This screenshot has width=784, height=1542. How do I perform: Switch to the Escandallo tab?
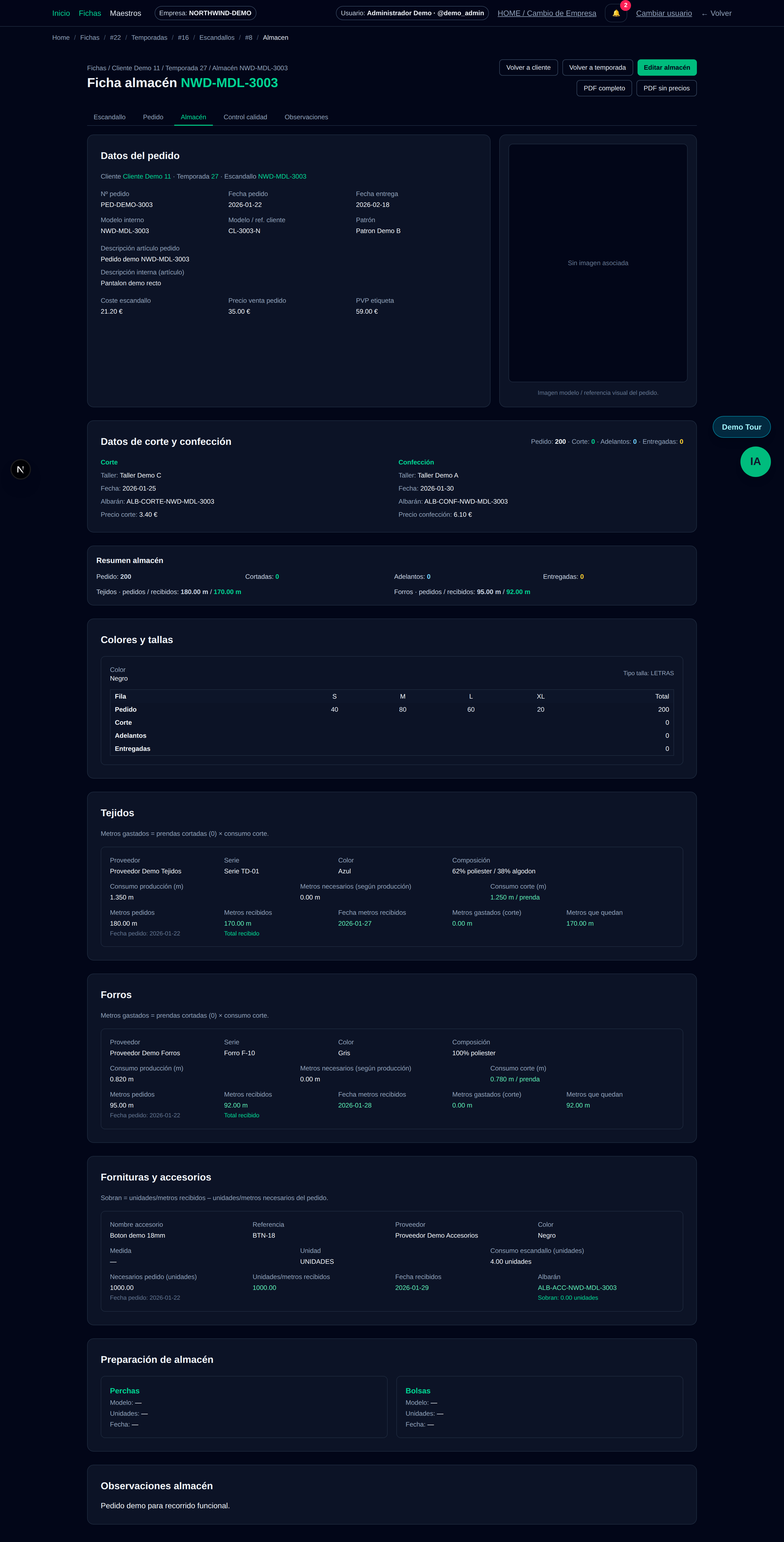click(109, 117)
